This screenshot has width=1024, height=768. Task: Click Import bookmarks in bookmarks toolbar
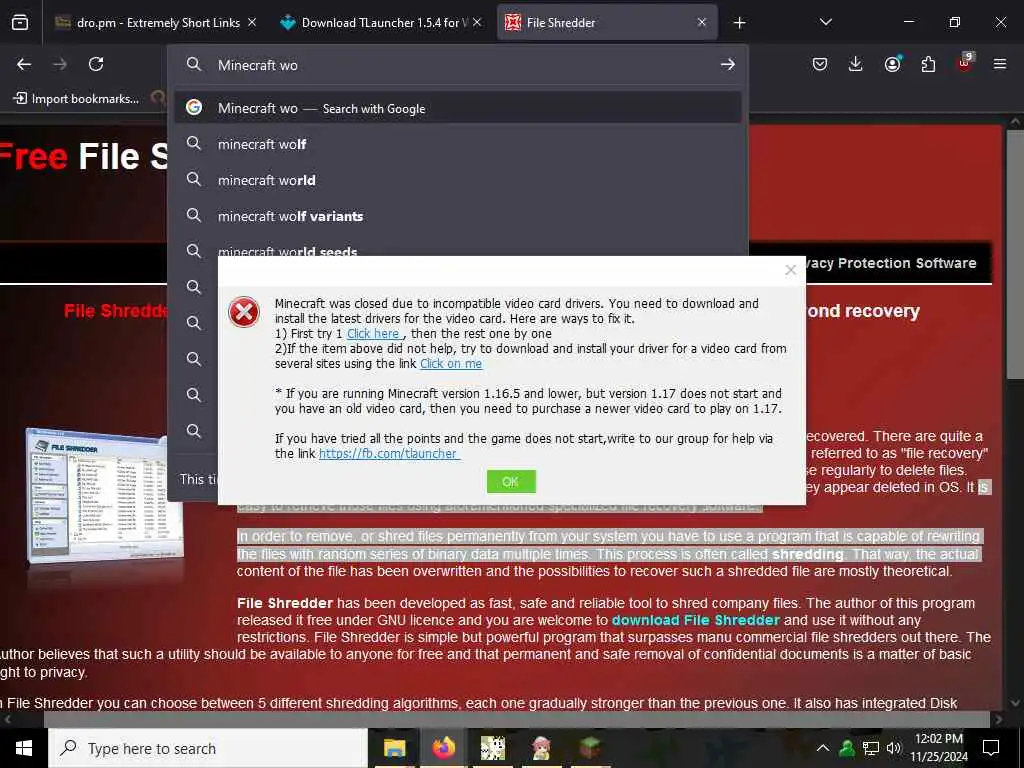[76, 99]
